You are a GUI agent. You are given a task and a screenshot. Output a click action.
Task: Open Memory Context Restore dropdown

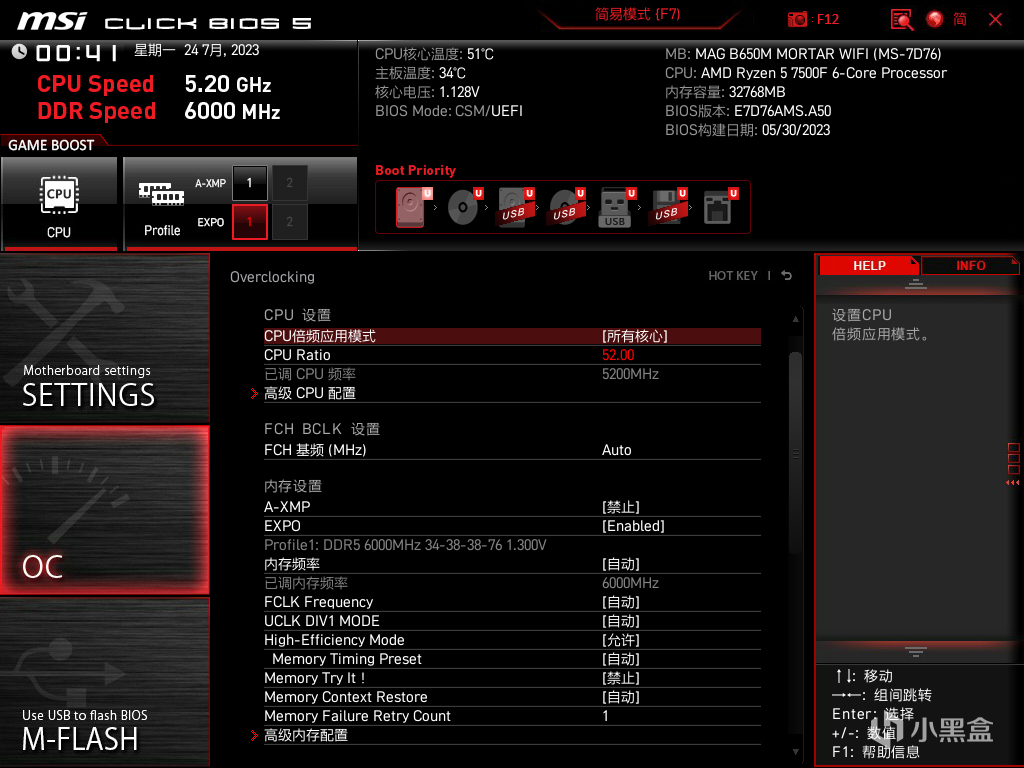pos(621,697)
